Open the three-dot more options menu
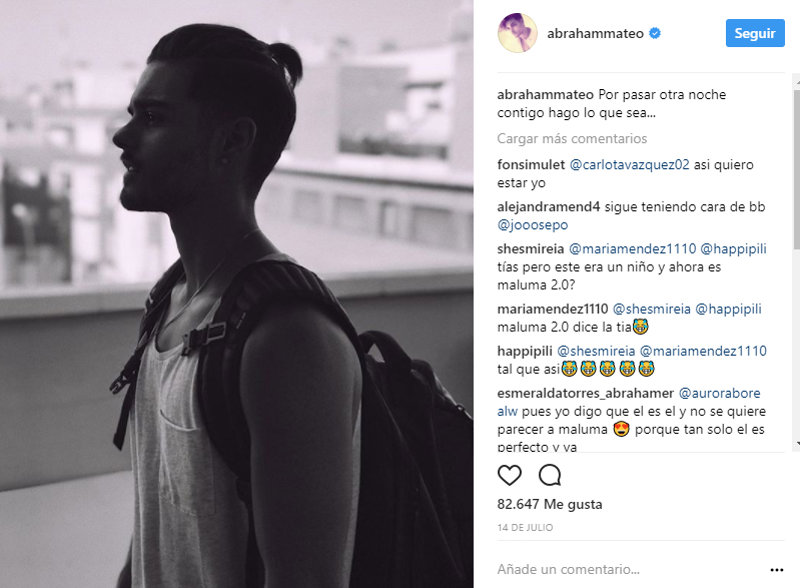The width and height of the screenshot is (800, 588). pyautogui.click(x=777, y=570)
